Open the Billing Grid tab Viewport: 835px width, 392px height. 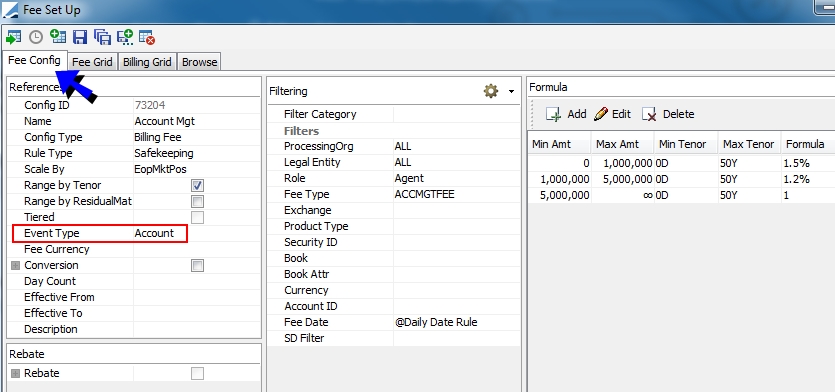pos(147,62)
